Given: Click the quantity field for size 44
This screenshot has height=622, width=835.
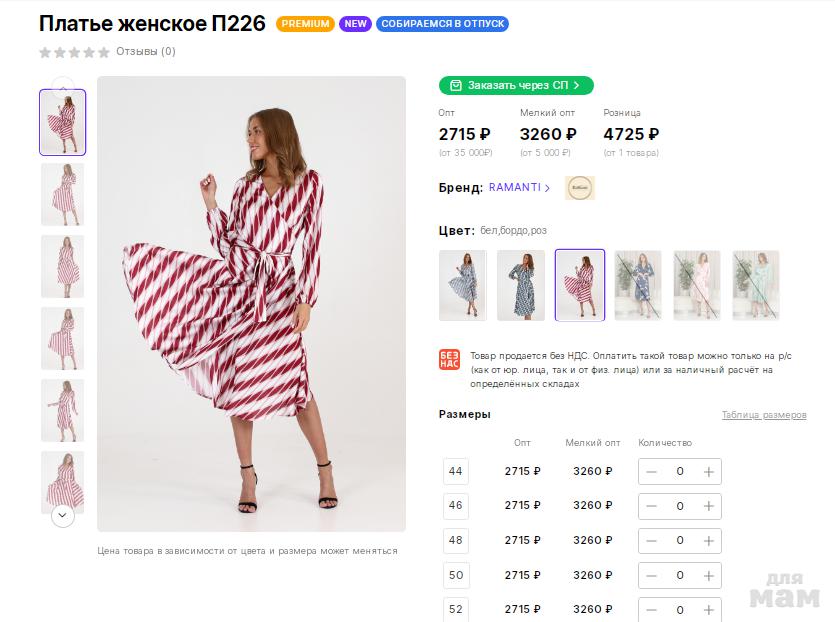Looking at the screenshot, I should point(680,472).
